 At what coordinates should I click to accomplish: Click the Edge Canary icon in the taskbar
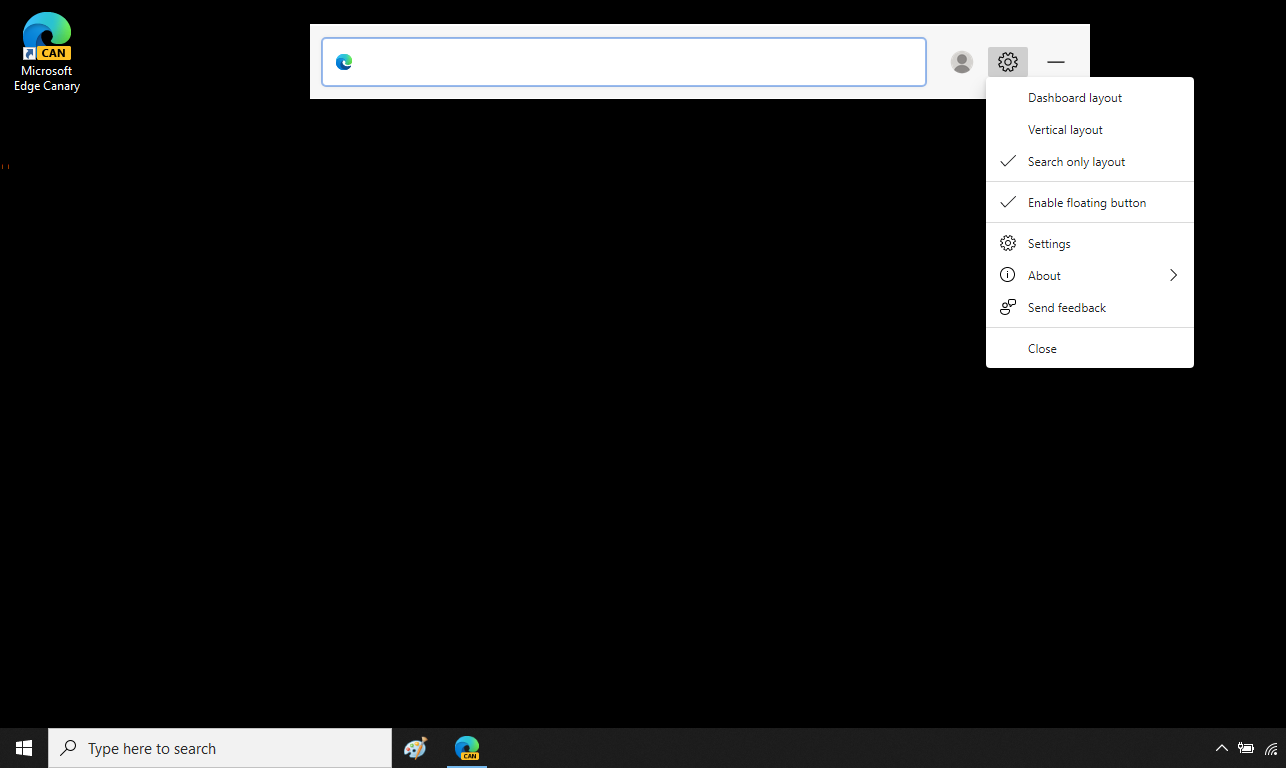pyautogui.click(x=466, y=747)
